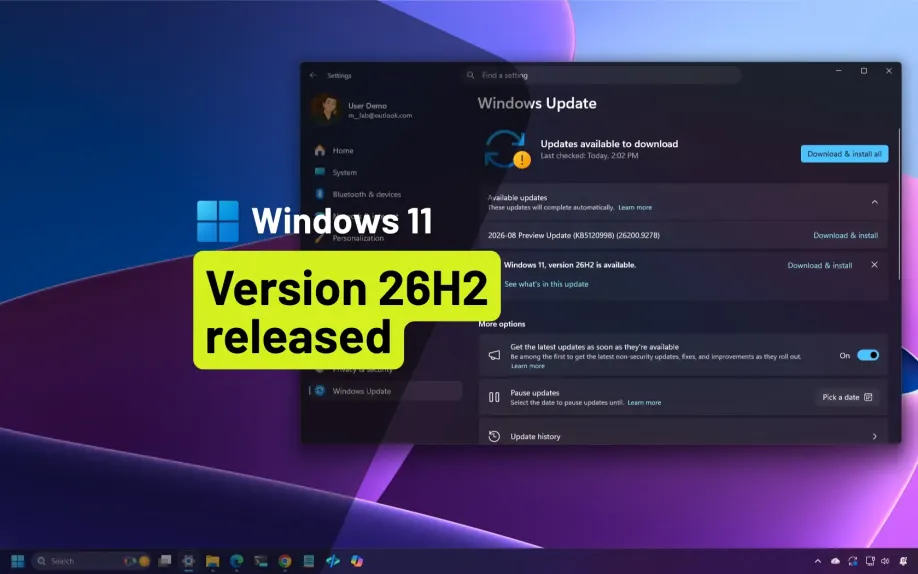Image resolution: width=918 pixels, height=574 pixels.
Task: Download & install the 2026-08 Preview Update
Action: tap(845, 235)
